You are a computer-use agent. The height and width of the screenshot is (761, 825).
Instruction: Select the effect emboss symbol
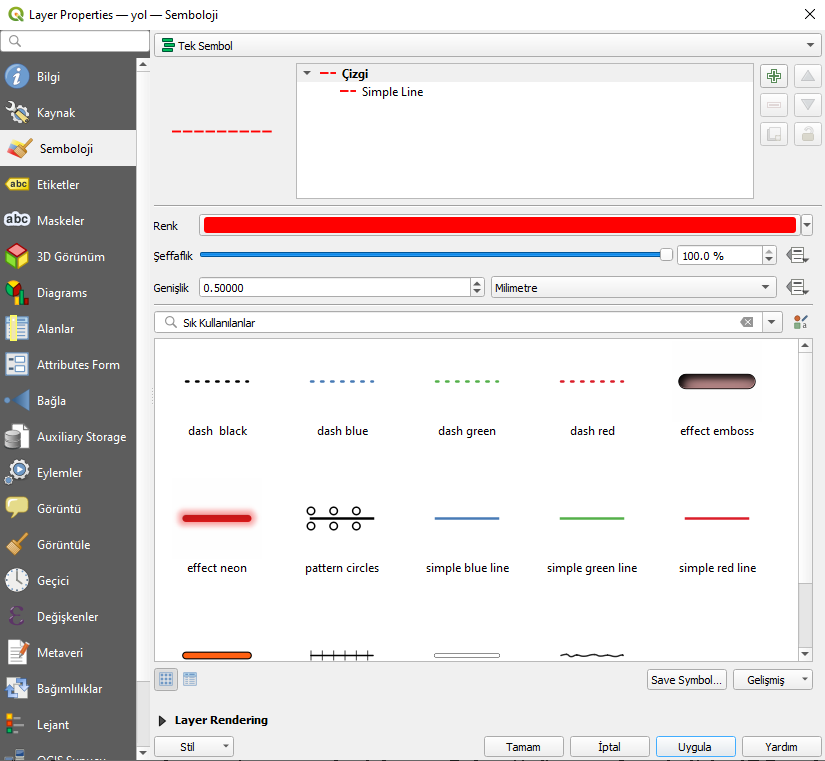pyautogui.click(x=717, y=403)
